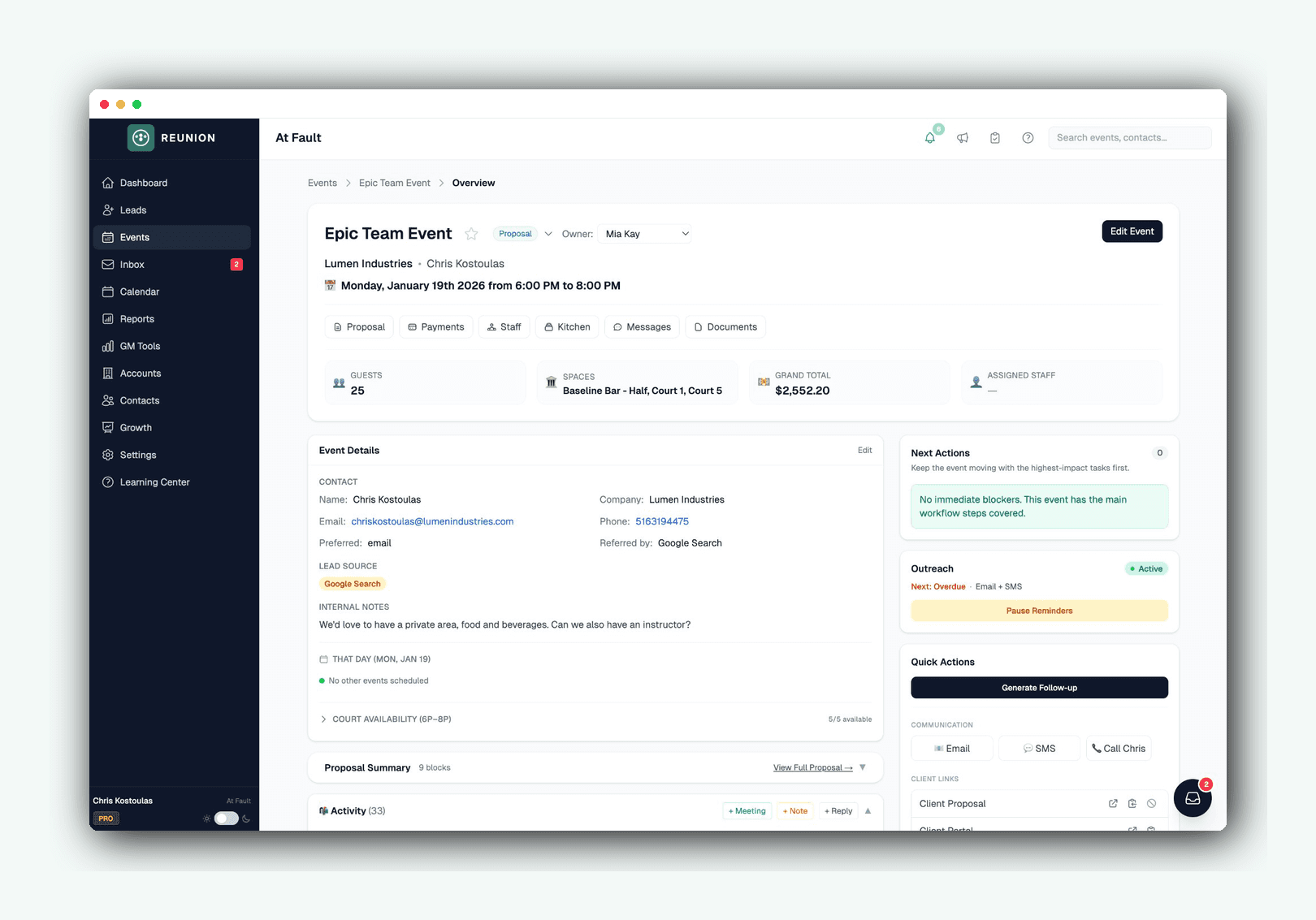Click the Reunion logo icon

click(141, 138)
